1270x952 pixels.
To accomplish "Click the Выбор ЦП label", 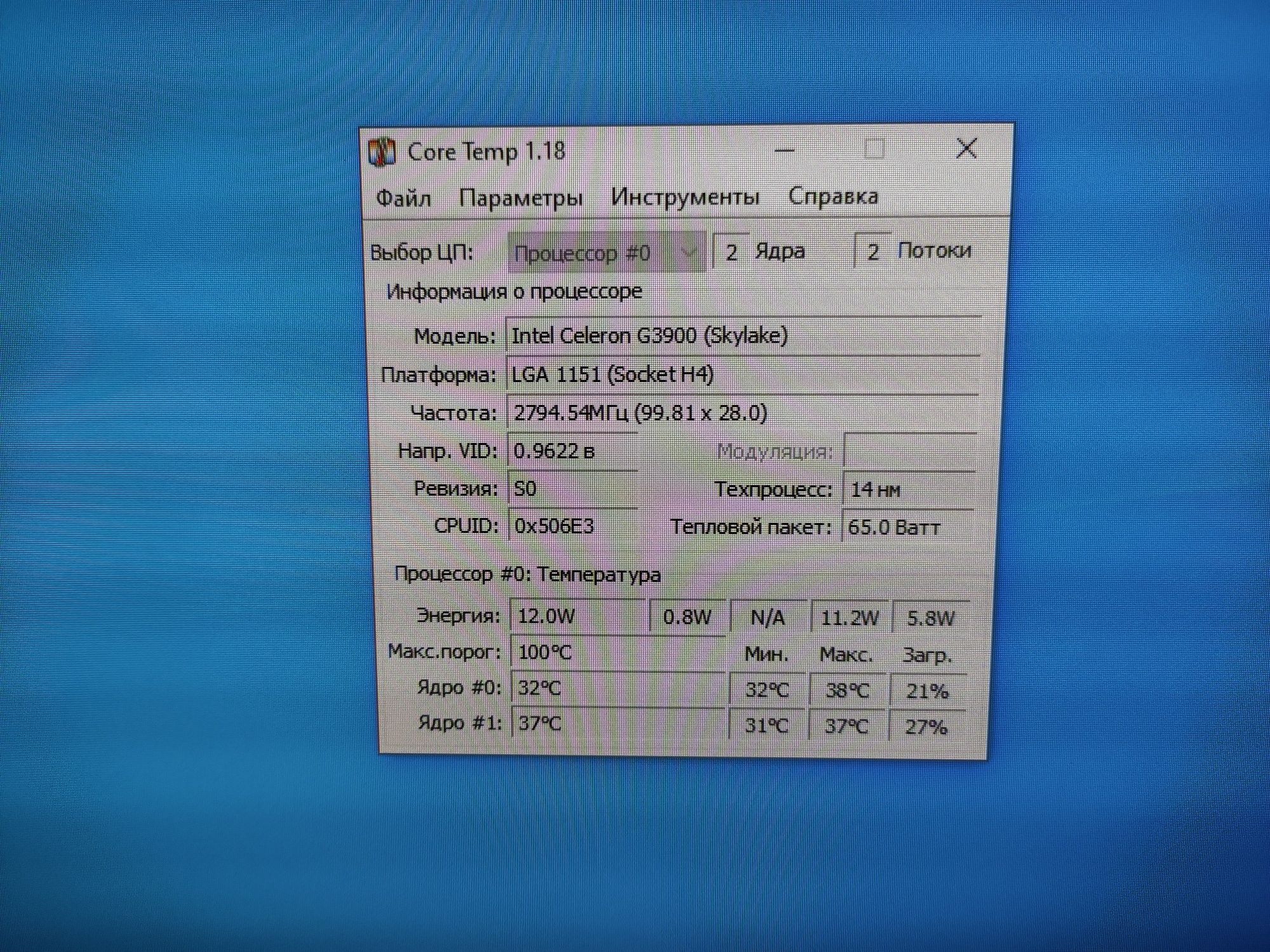I will click(422, 253).
